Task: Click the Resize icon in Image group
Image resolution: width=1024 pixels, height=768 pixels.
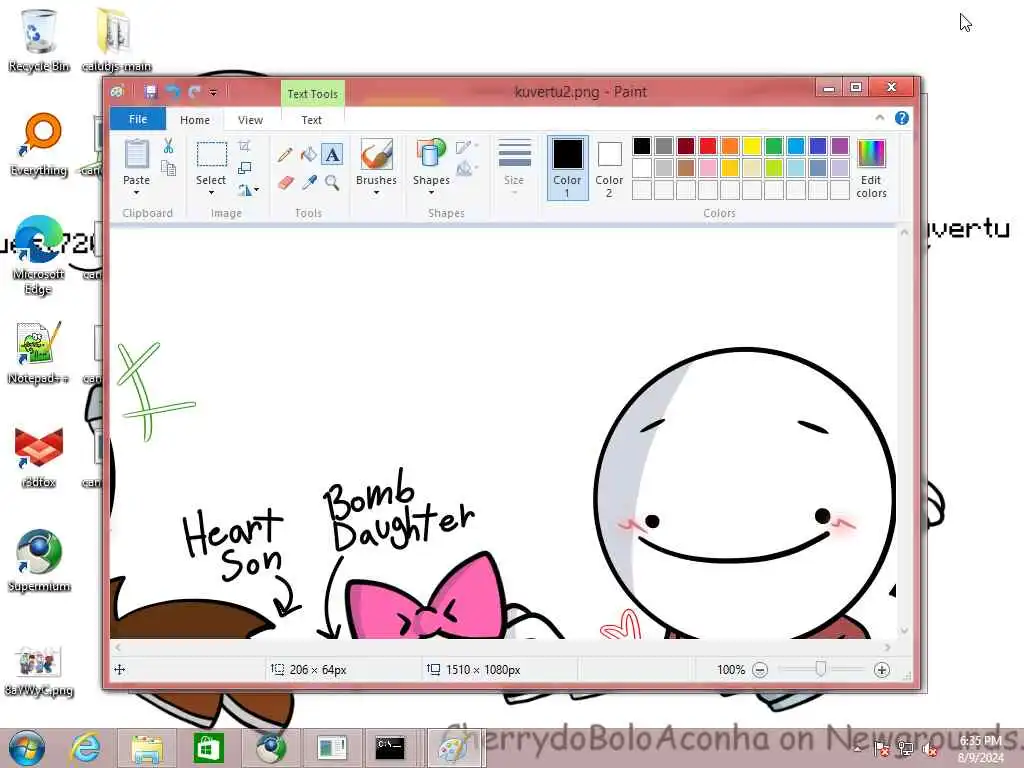Action: click(x=244, y=168)
